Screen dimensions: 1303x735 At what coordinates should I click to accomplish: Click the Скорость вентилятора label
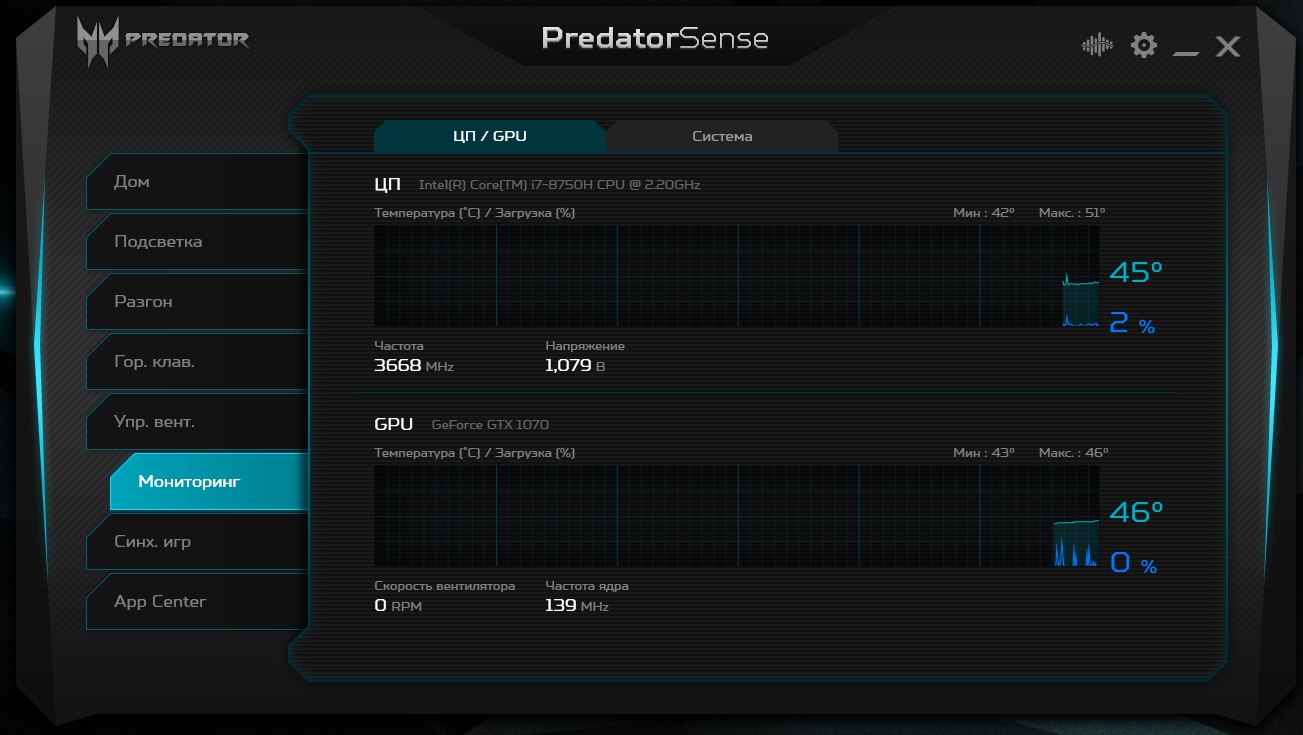pos(445,586)
